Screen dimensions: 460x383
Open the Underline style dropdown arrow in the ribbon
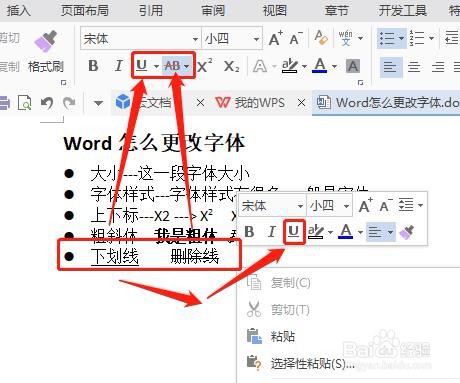[156, 66]
